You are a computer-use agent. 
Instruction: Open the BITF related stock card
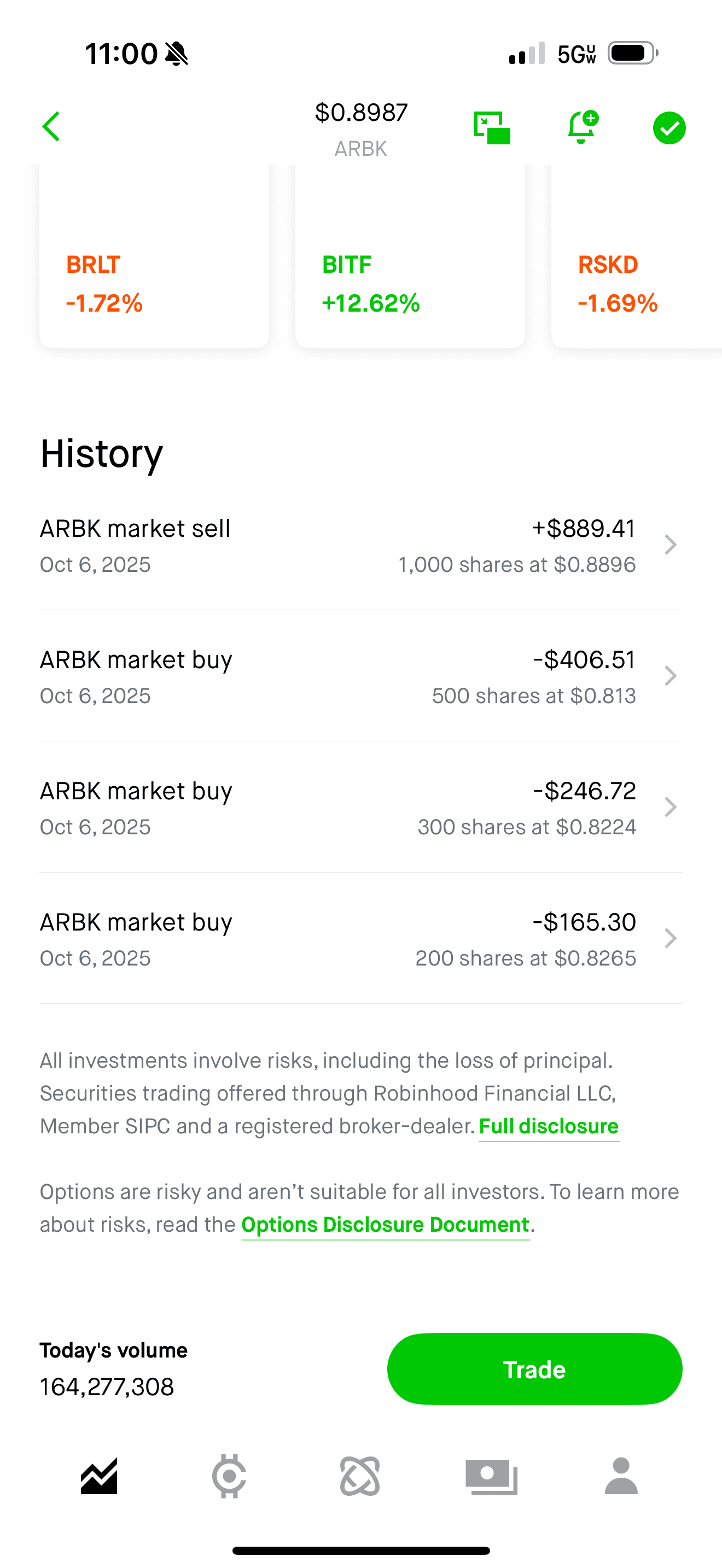click(x=410, y=268)
